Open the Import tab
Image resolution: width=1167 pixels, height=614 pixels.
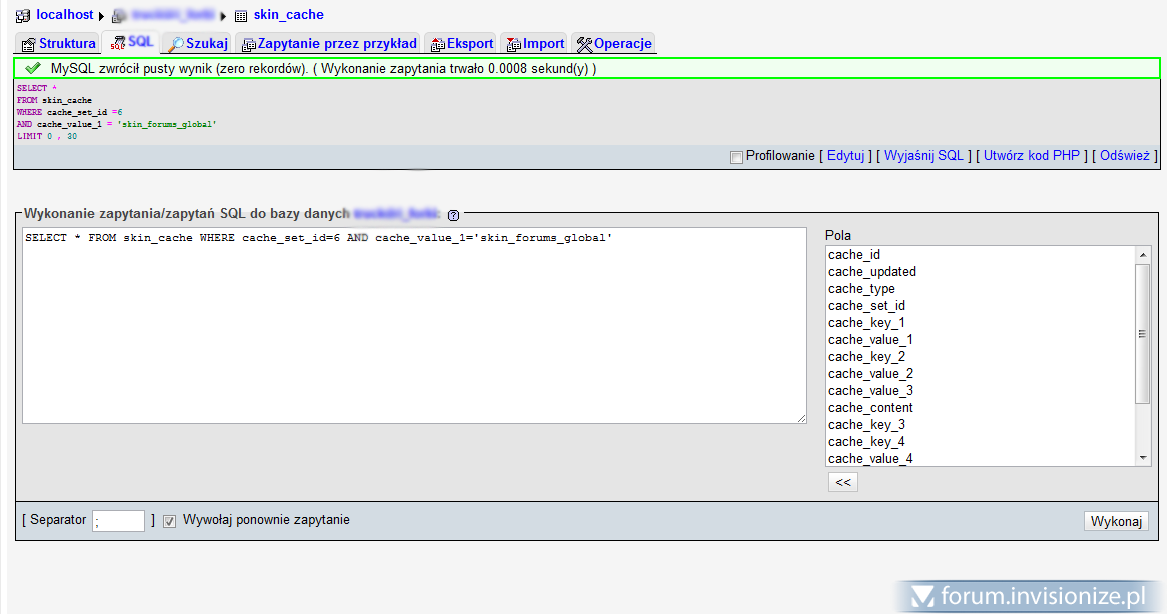535,43
